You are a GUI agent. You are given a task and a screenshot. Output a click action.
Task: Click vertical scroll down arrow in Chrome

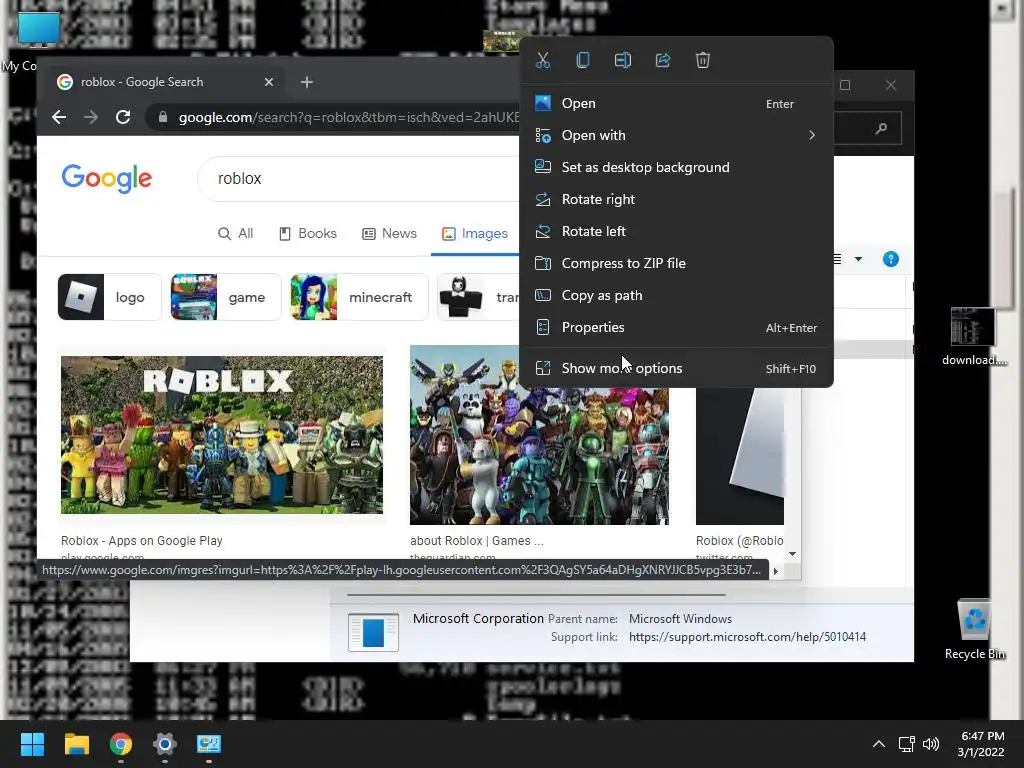792,554
